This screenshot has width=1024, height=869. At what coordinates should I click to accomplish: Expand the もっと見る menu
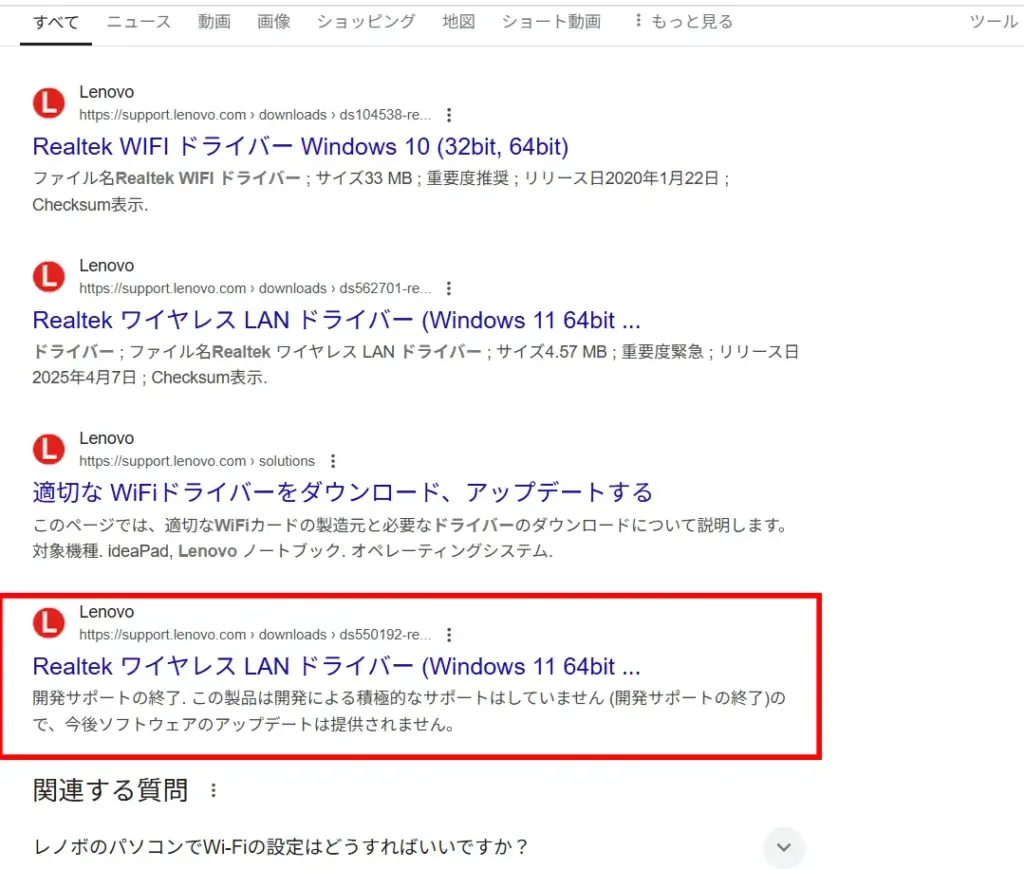coord(684,22)
